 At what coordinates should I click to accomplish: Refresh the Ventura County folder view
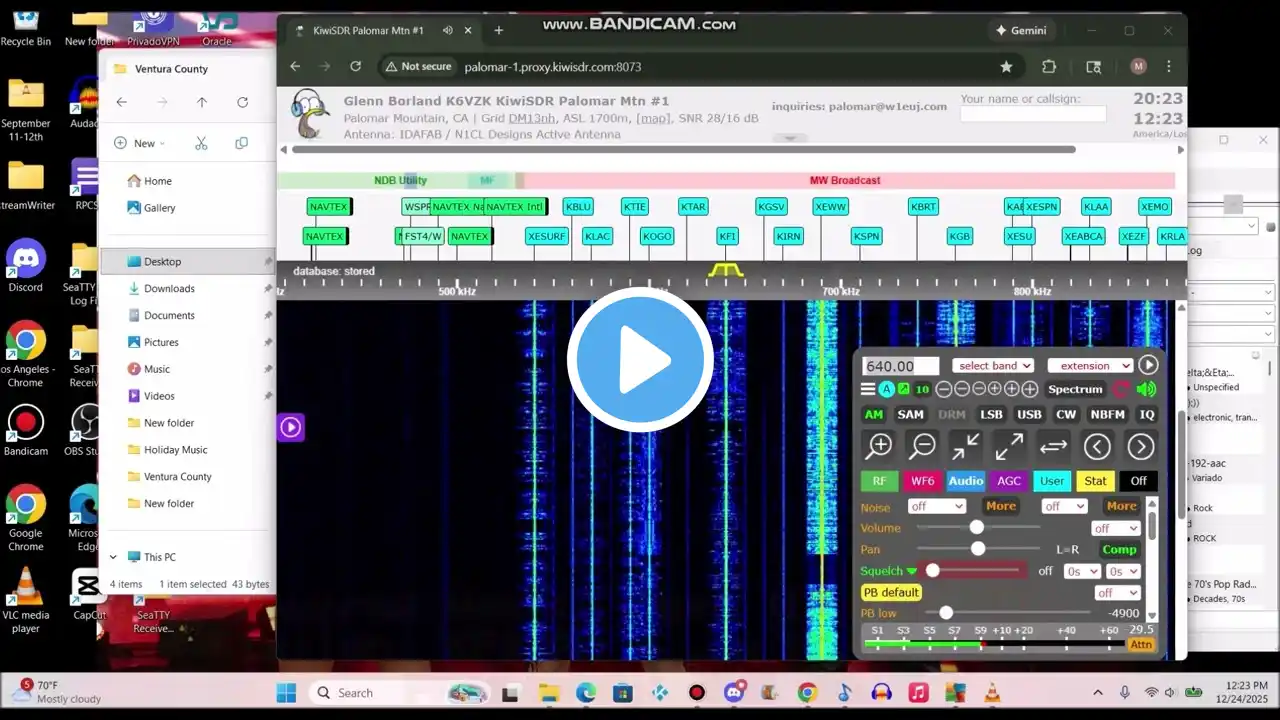coord(242,102)
